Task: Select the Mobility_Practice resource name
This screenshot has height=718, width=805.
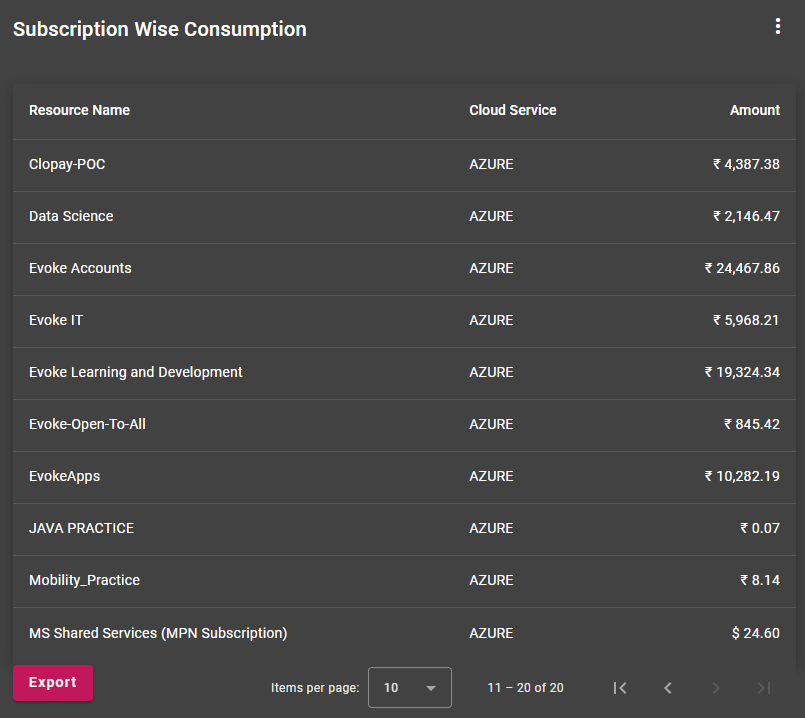Action: tap(84, 580)
